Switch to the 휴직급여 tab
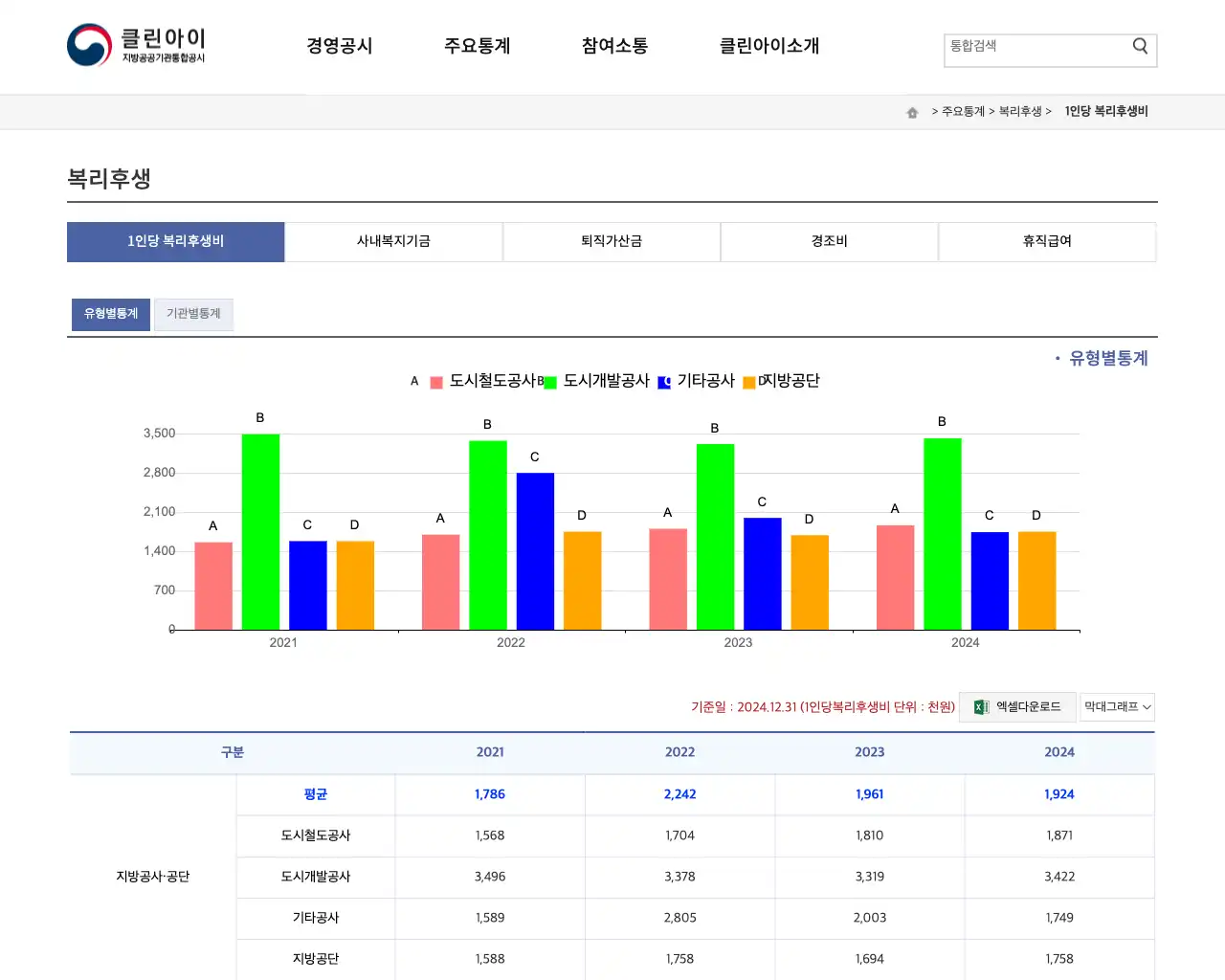Viewport: 1225px width, 980px height. (1047, 241)
